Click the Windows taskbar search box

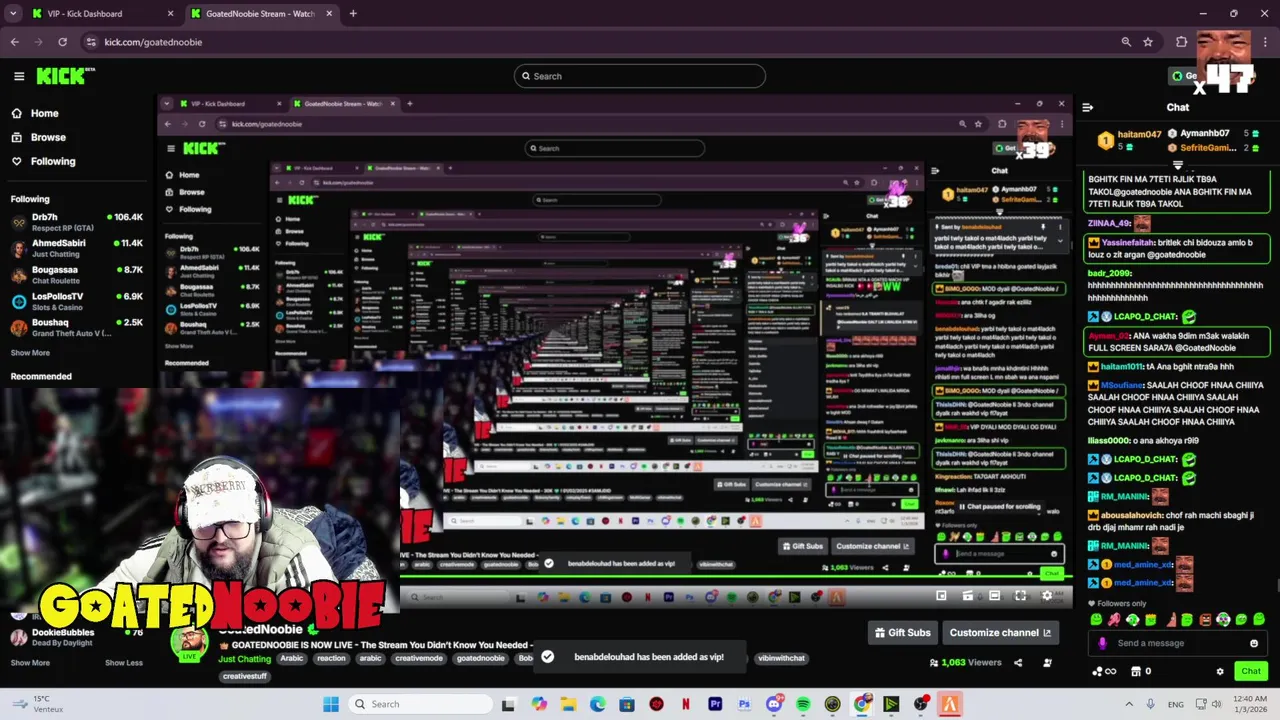pyautogui.click(x=420, y=704)
